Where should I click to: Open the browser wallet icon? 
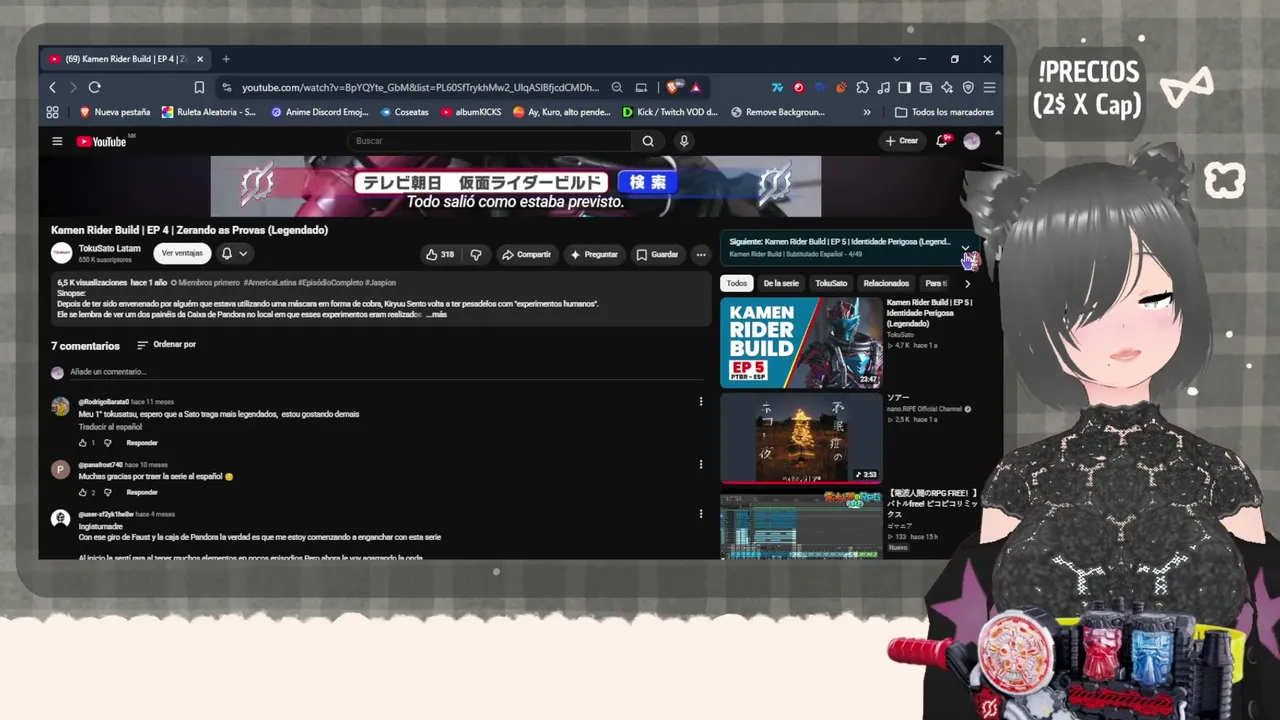pyautogui.click(x=925, y=87)
